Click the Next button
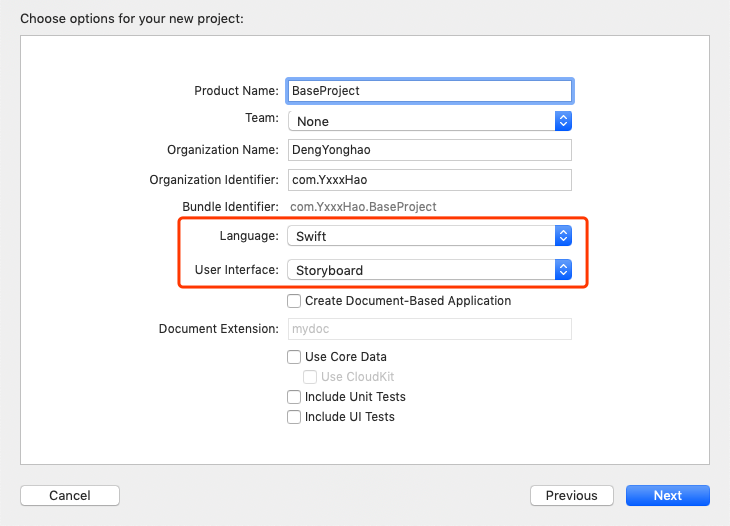Image resolution: width=730 pixels, height=526 pixels. pyautogui.click(x=667, y=496)
